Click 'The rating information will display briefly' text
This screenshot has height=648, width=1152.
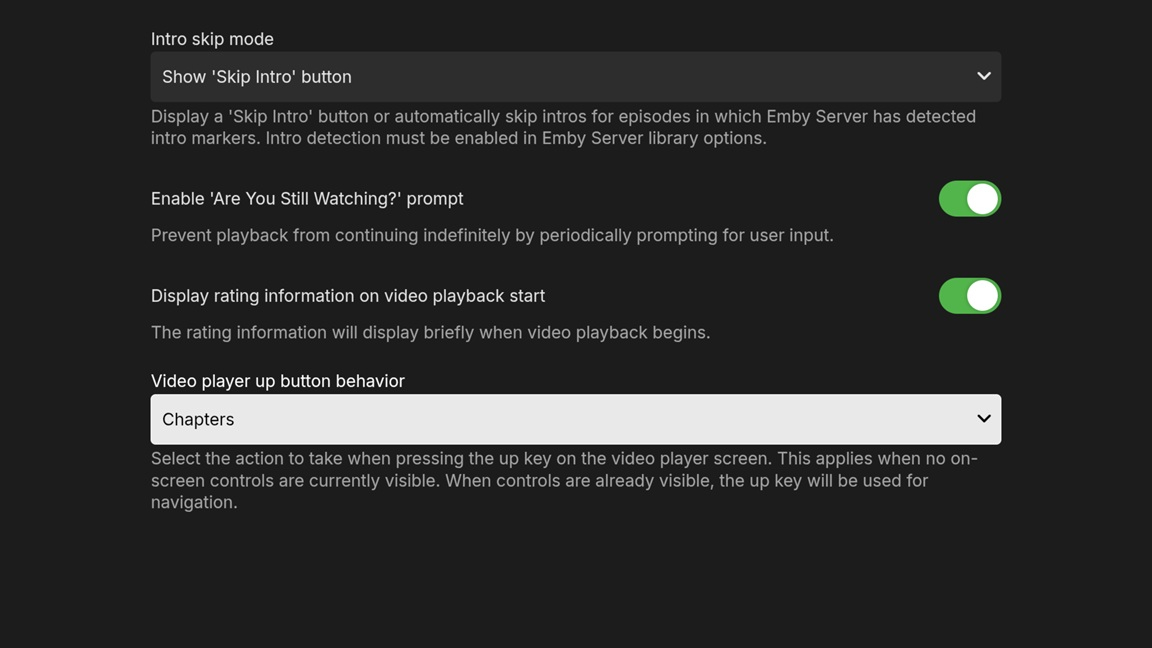pyautogui.click(x=430, y=332)
